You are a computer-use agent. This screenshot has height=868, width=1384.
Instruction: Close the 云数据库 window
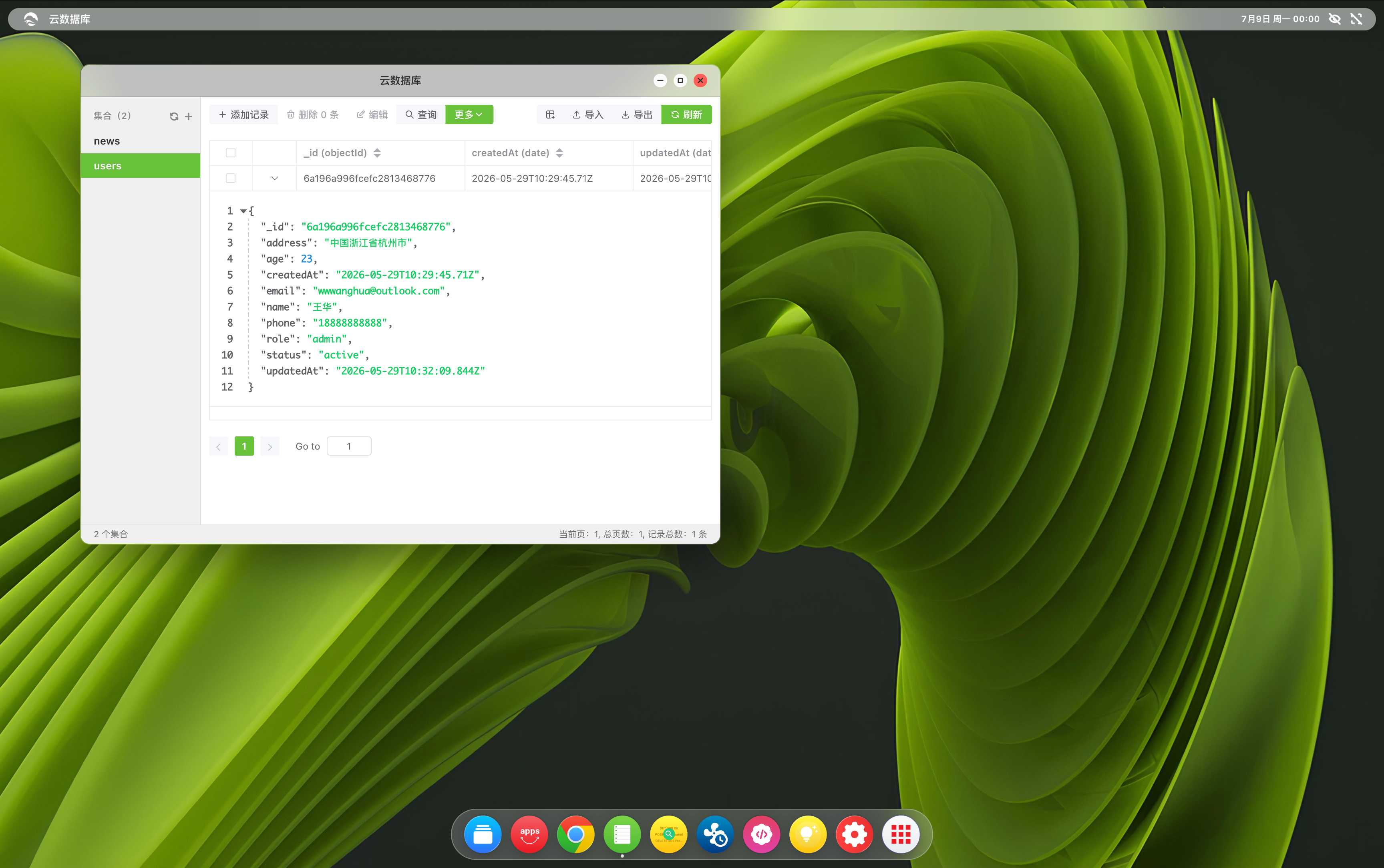(x=700, y=80)
